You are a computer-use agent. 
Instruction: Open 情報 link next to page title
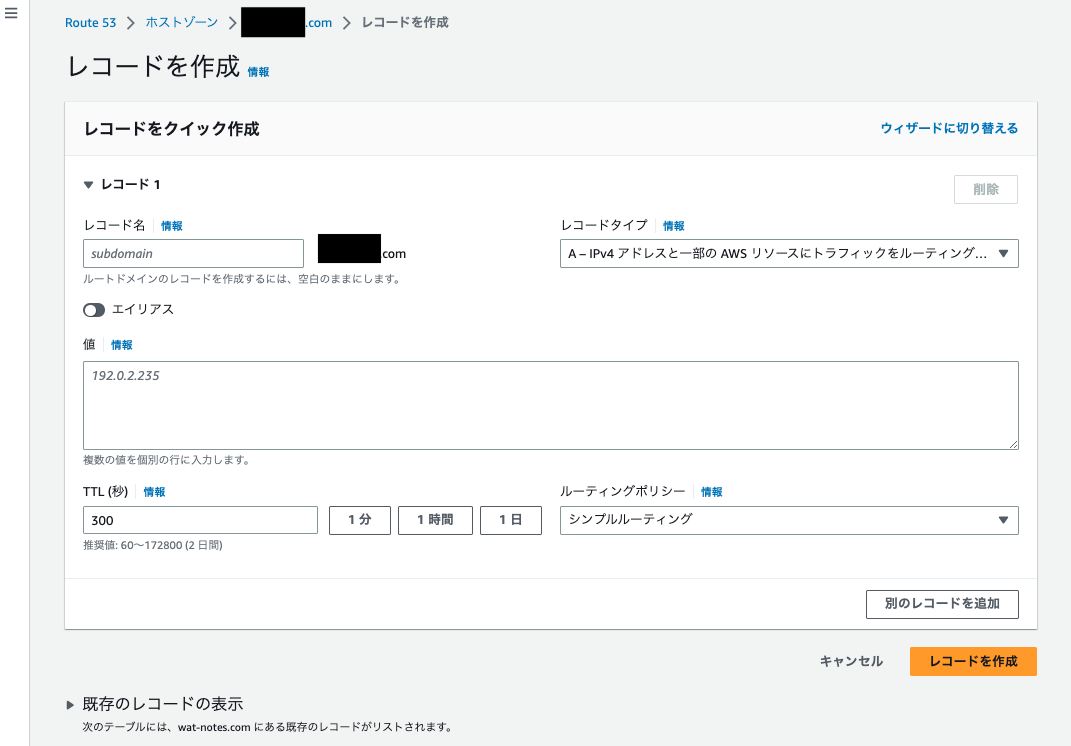click(258, 72)
